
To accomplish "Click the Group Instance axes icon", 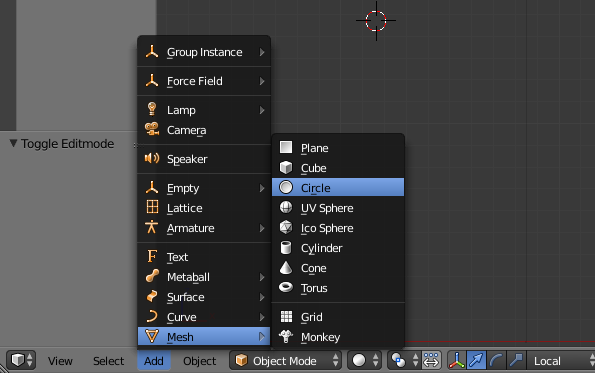I will [152, 52].
